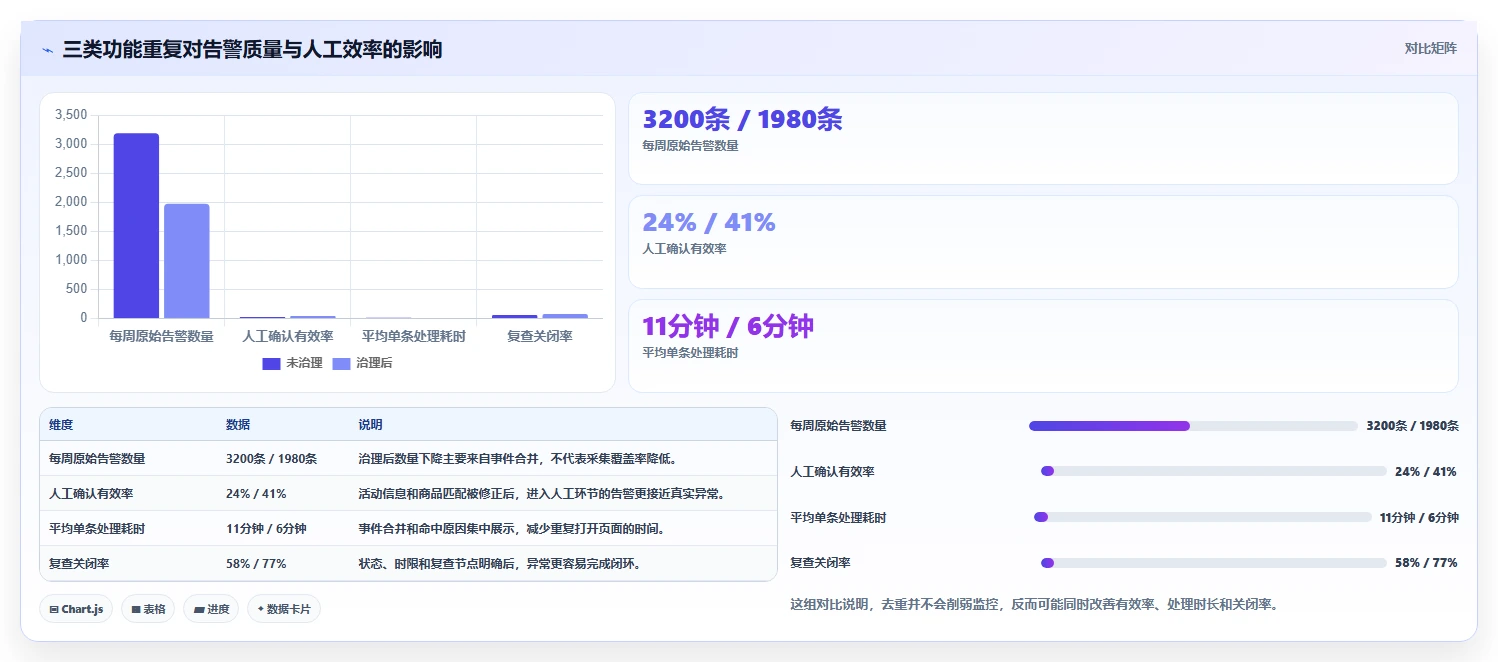Click the 说明 table column header
This screenshot has height=662, width=1498.
[370, 425]
